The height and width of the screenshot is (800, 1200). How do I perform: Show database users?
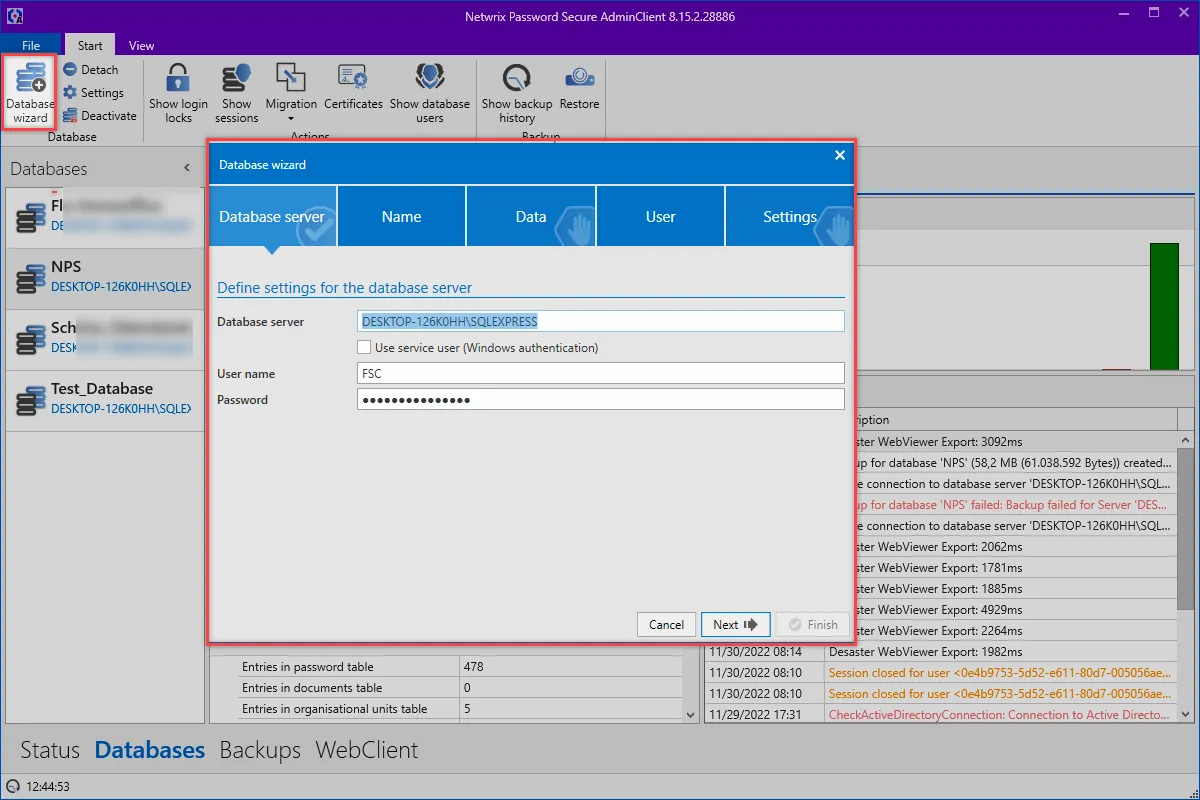(430, 93)
